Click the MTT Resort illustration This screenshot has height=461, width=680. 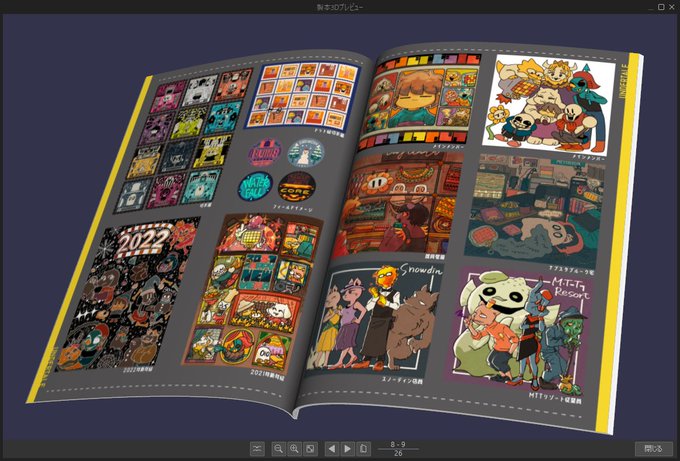click(x=520, y=331)
